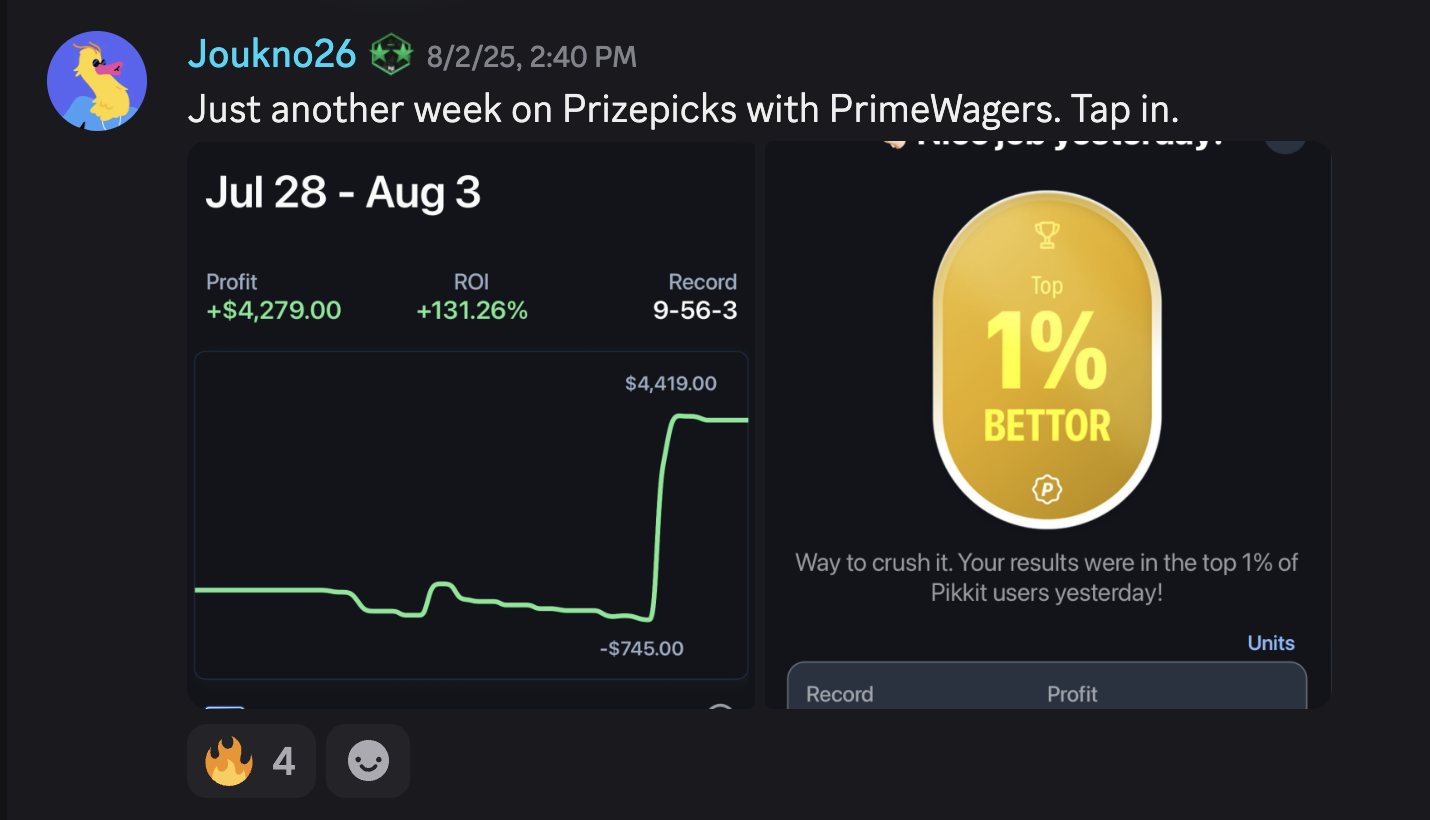
Task: Click the 8/2/25, 2:40 PM timestamp
Action: point(531,57)
